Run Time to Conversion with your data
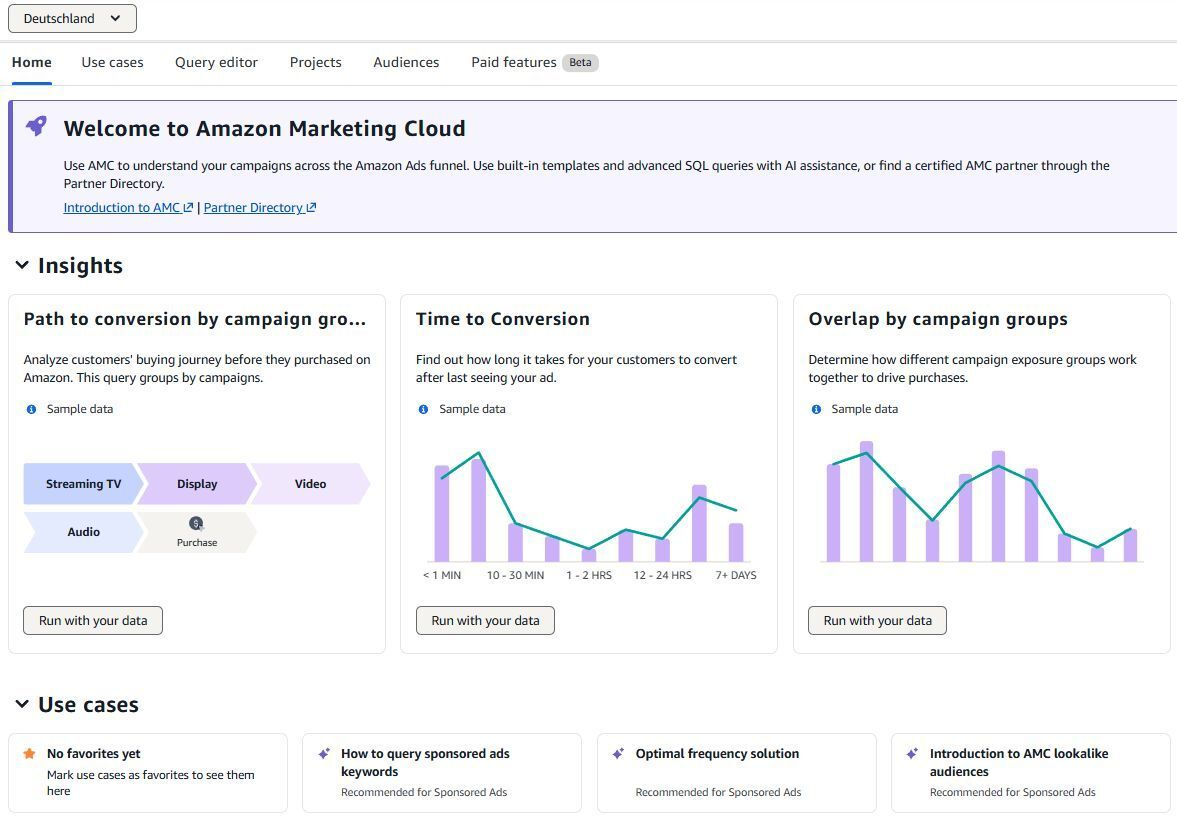Image resolution: width=1177 pixels, height=817 pixels. [x=485, y=621]
